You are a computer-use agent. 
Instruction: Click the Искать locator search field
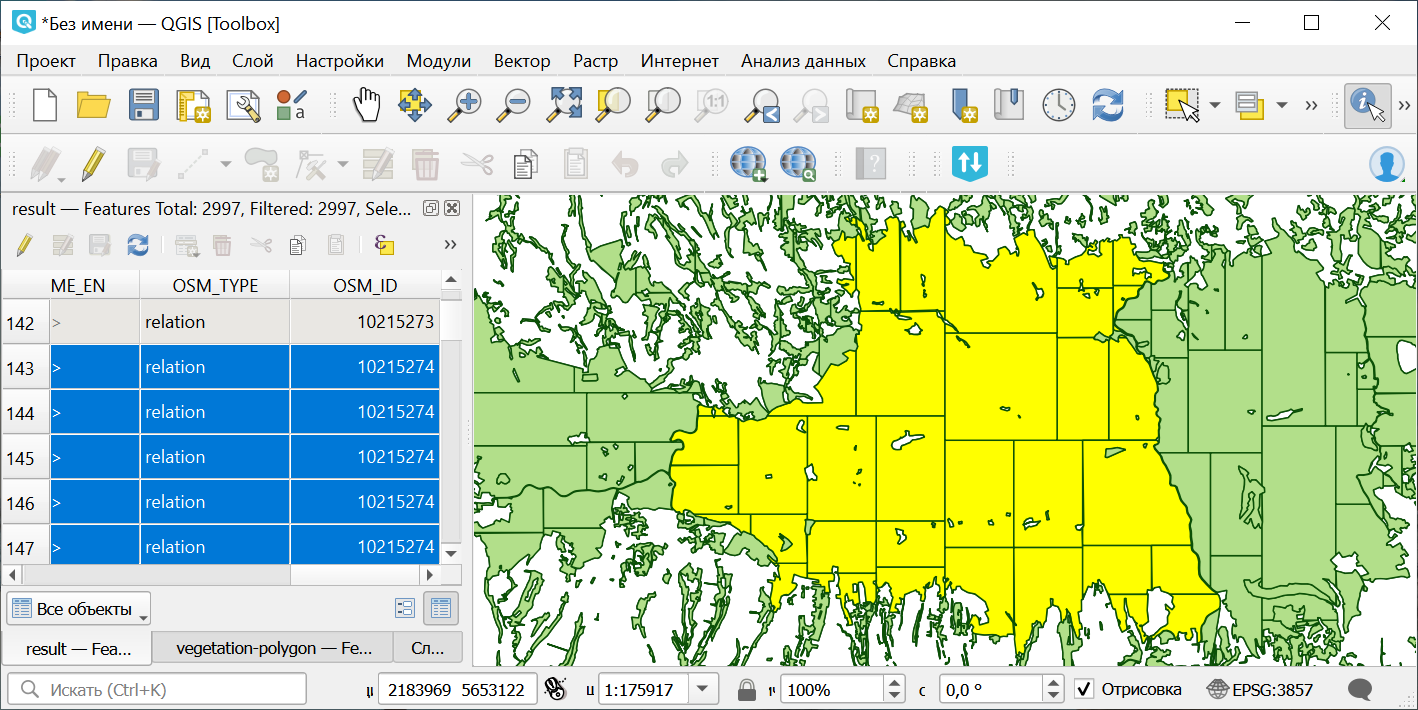[157, 689]
